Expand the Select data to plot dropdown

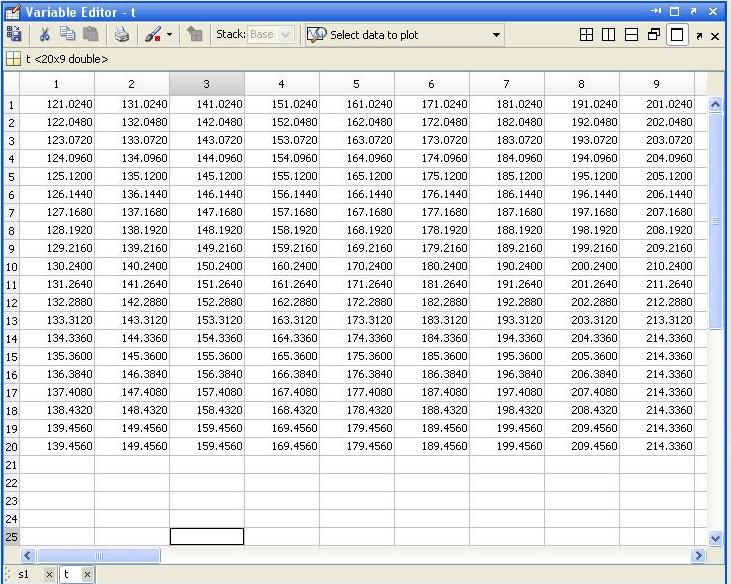[x=496, y=35]
